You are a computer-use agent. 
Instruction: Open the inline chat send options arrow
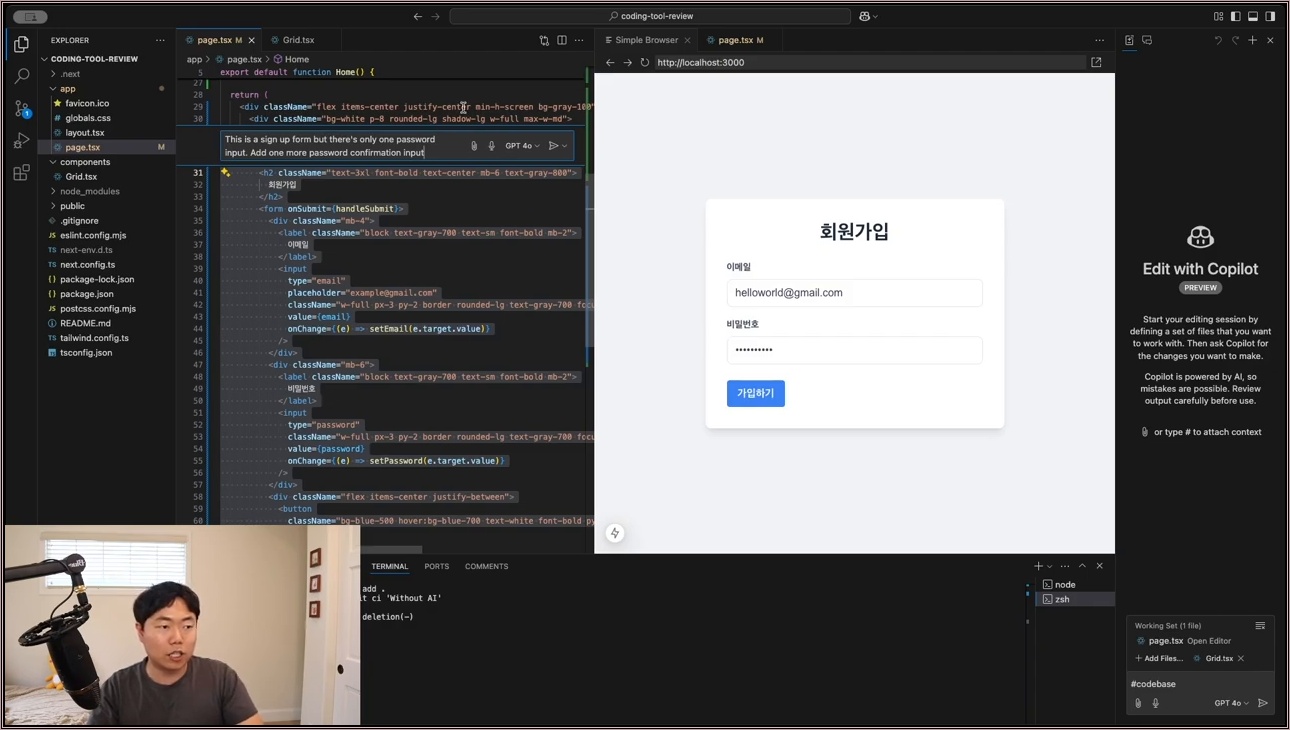565,146
